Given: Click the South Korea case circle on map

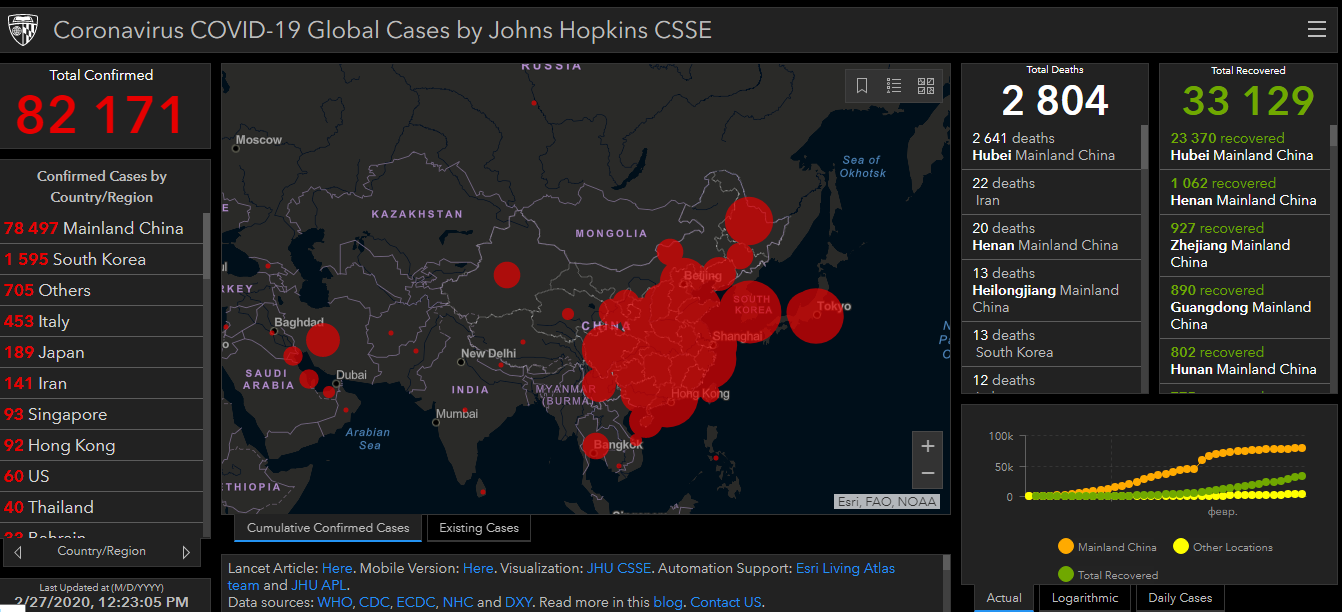Looking at the screenshot, I should coord(751,311).
